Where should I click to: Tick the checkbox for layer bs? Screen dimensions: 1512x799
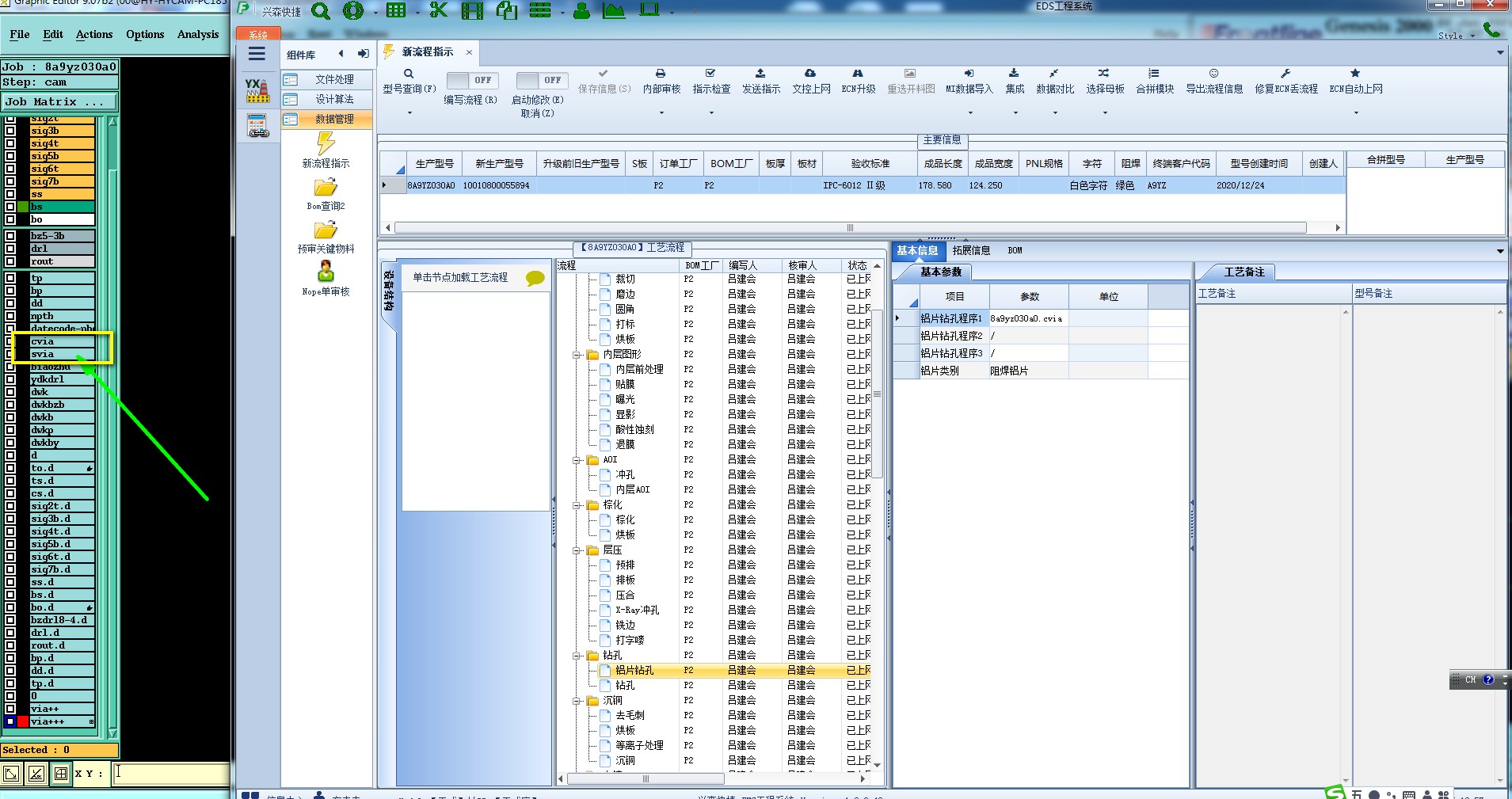click(x=10, y=207)
